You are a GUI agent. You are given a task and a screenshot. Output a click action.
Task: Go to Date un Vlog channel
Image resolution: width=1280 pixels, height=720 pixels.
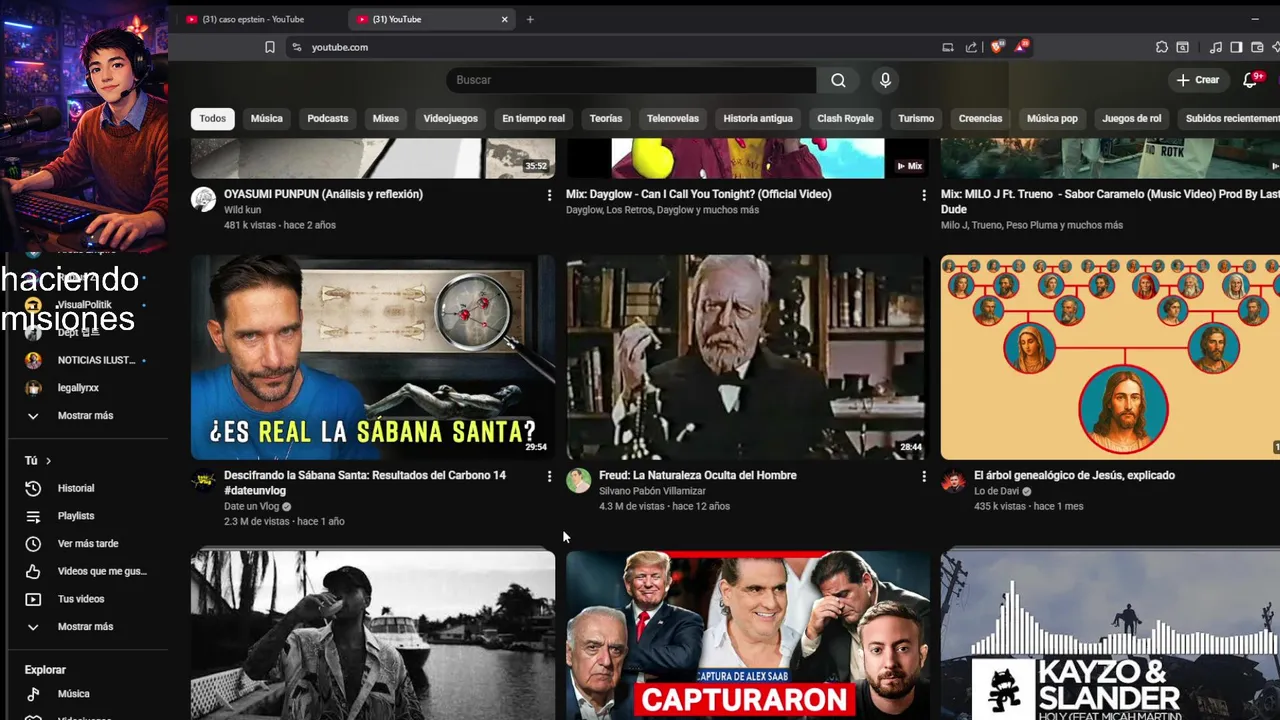click(x=251, y=506)
